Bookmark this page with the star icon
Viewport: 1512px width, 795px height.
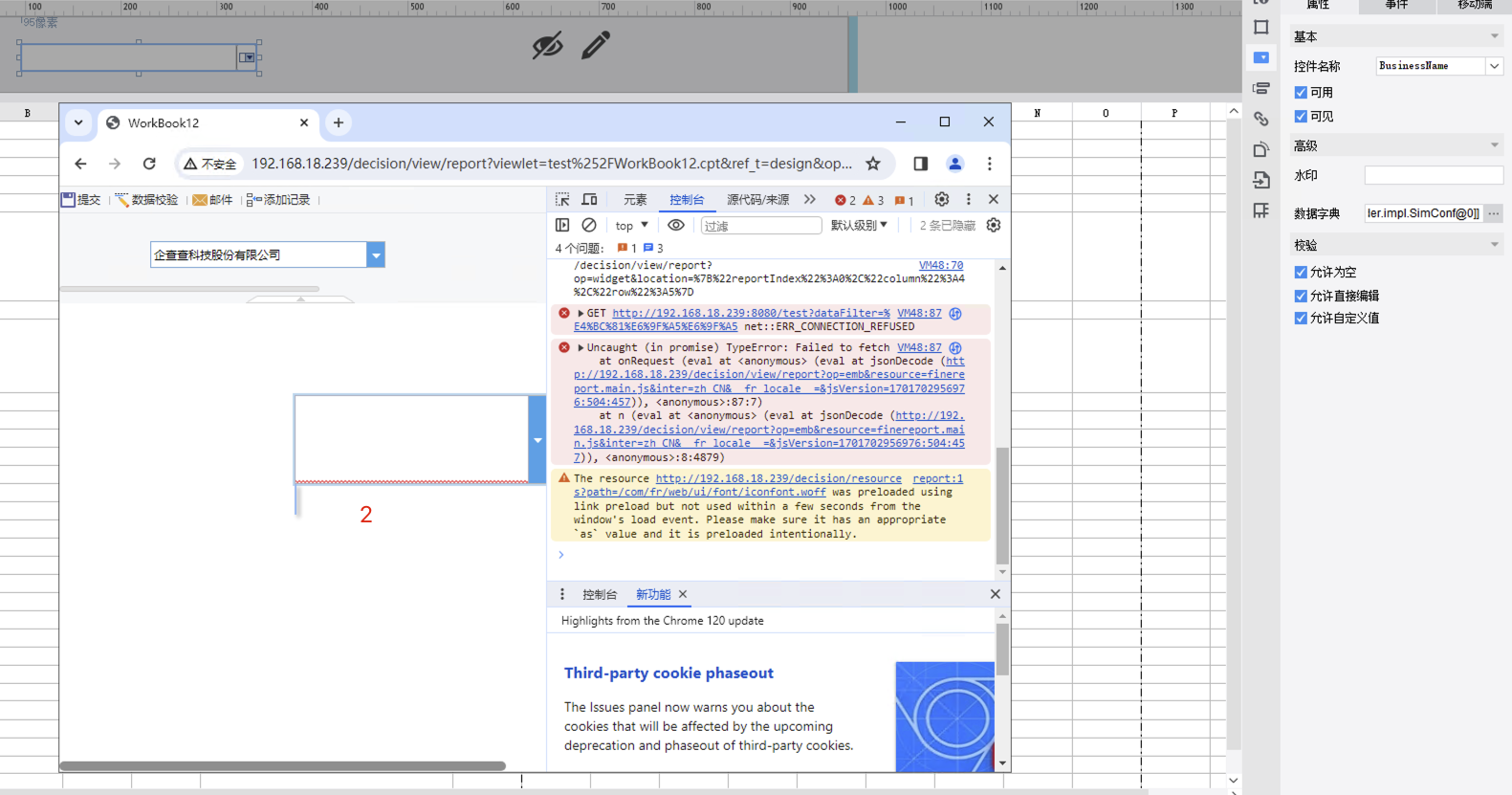click(873, 164)
